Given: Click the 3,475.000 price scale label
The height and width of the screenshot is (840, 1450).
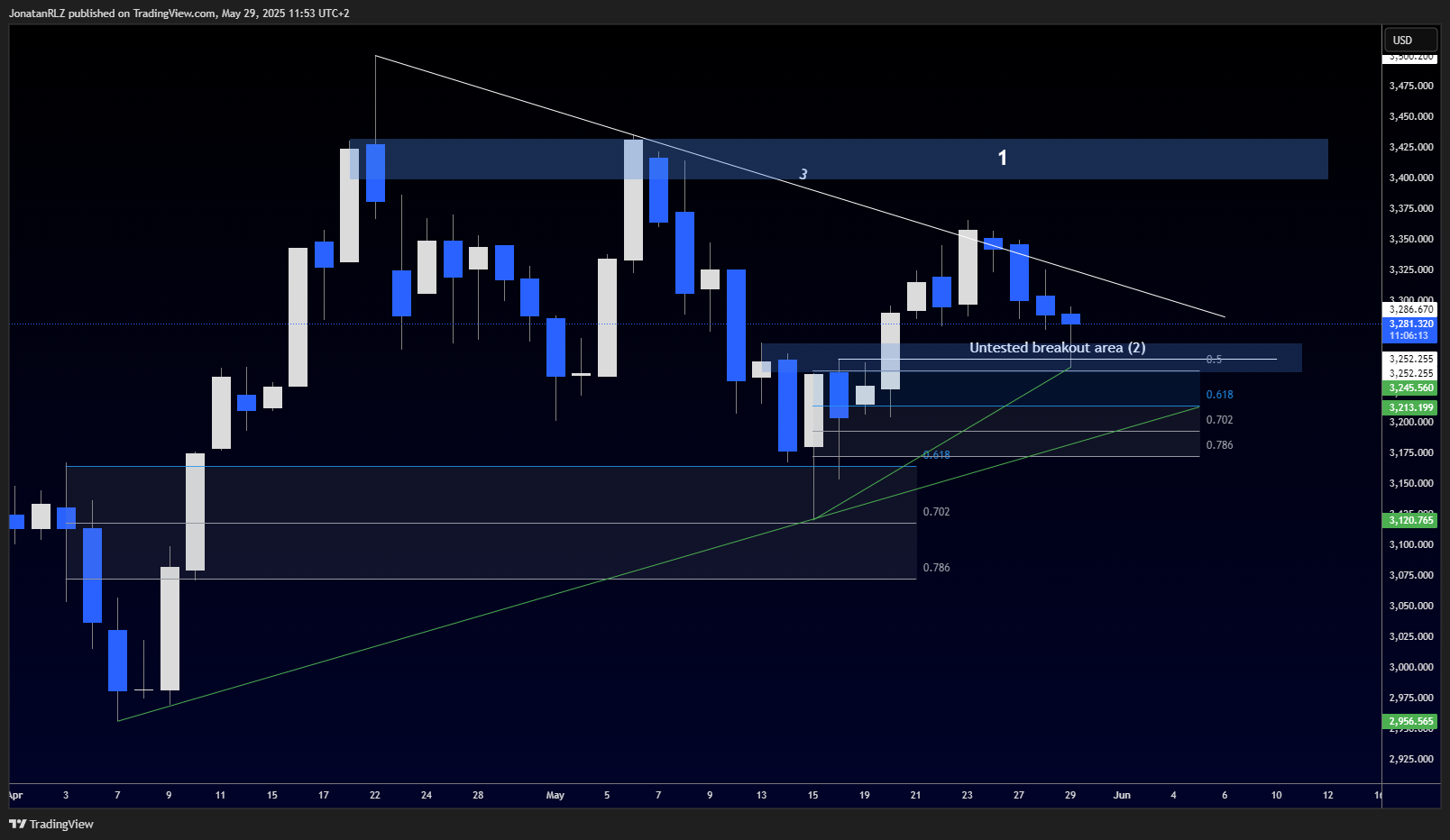Looking at the screenshot, I should (1411, 86).
